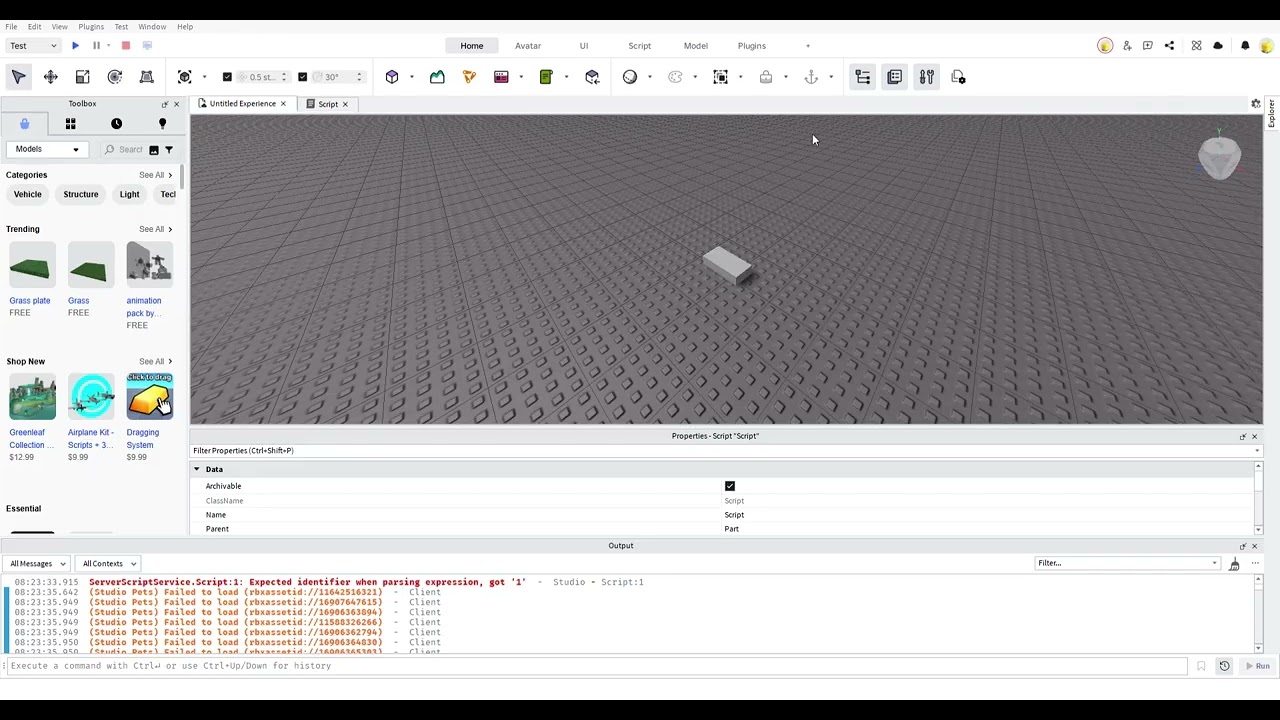Click the red Stop test button
This screenshot has height=720, width=1280.
126,45
